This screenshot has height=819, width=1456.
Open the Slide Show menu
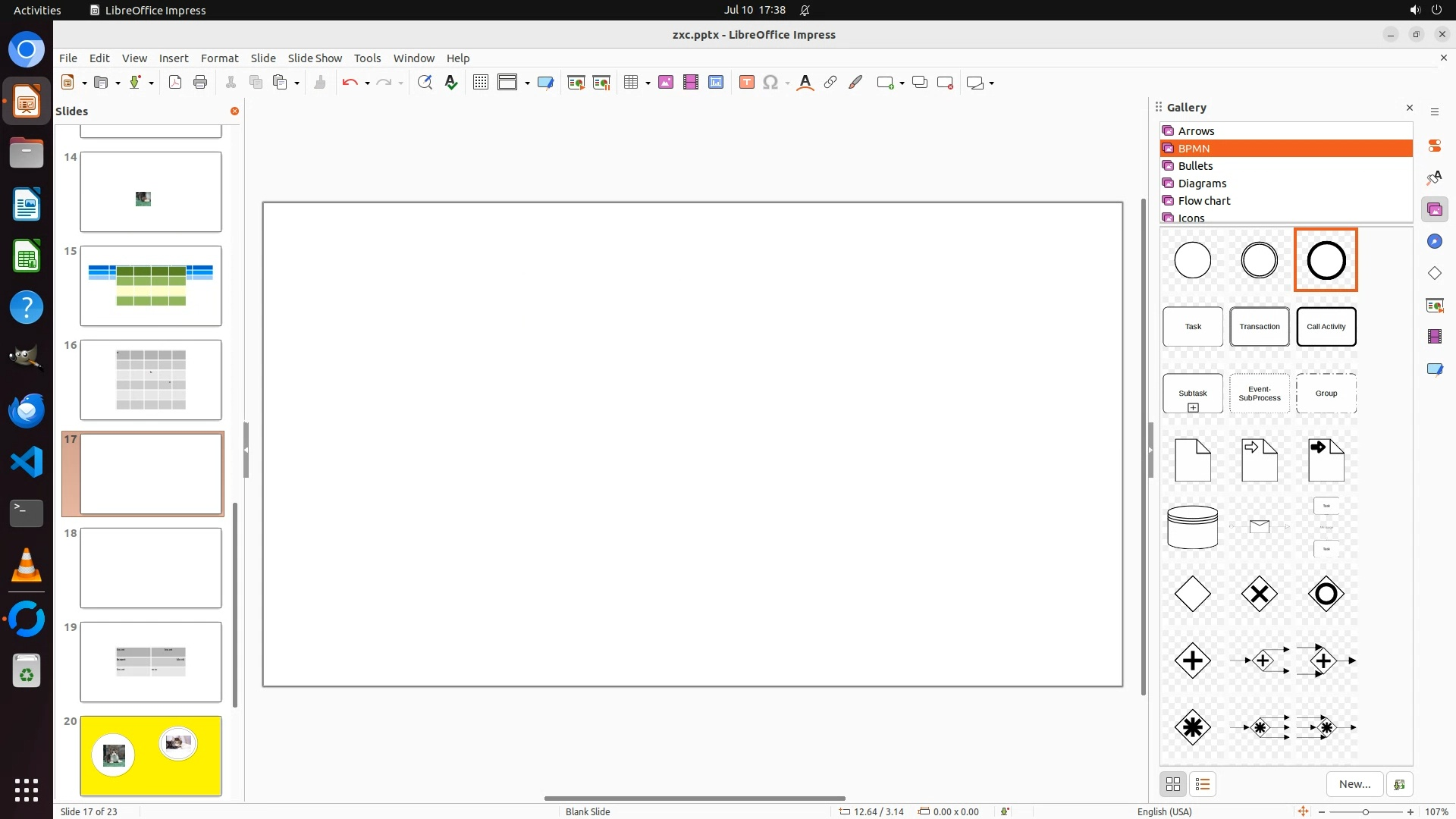[315, 58]
